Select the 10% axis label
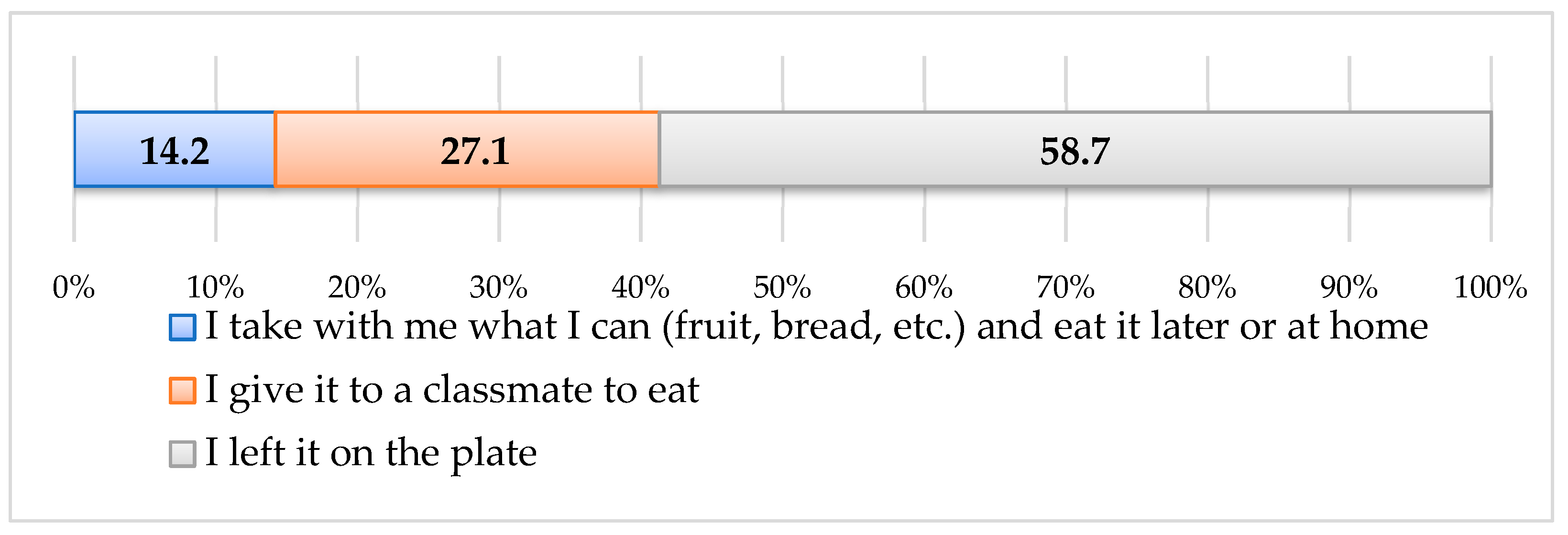 coord(216,287)
